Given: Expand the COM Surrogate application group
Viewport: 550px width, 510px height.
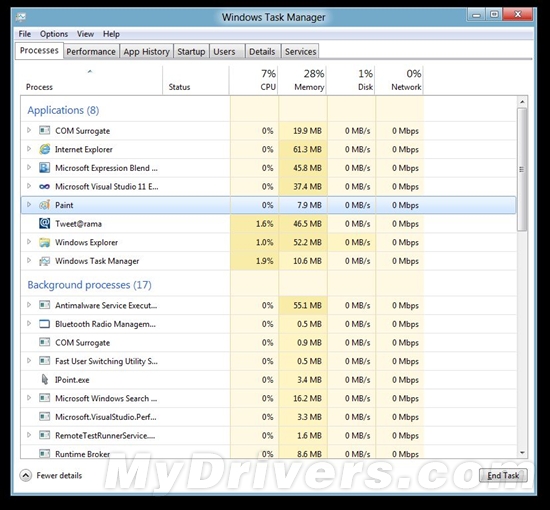Looking at the screenshot, I should 29,130.
